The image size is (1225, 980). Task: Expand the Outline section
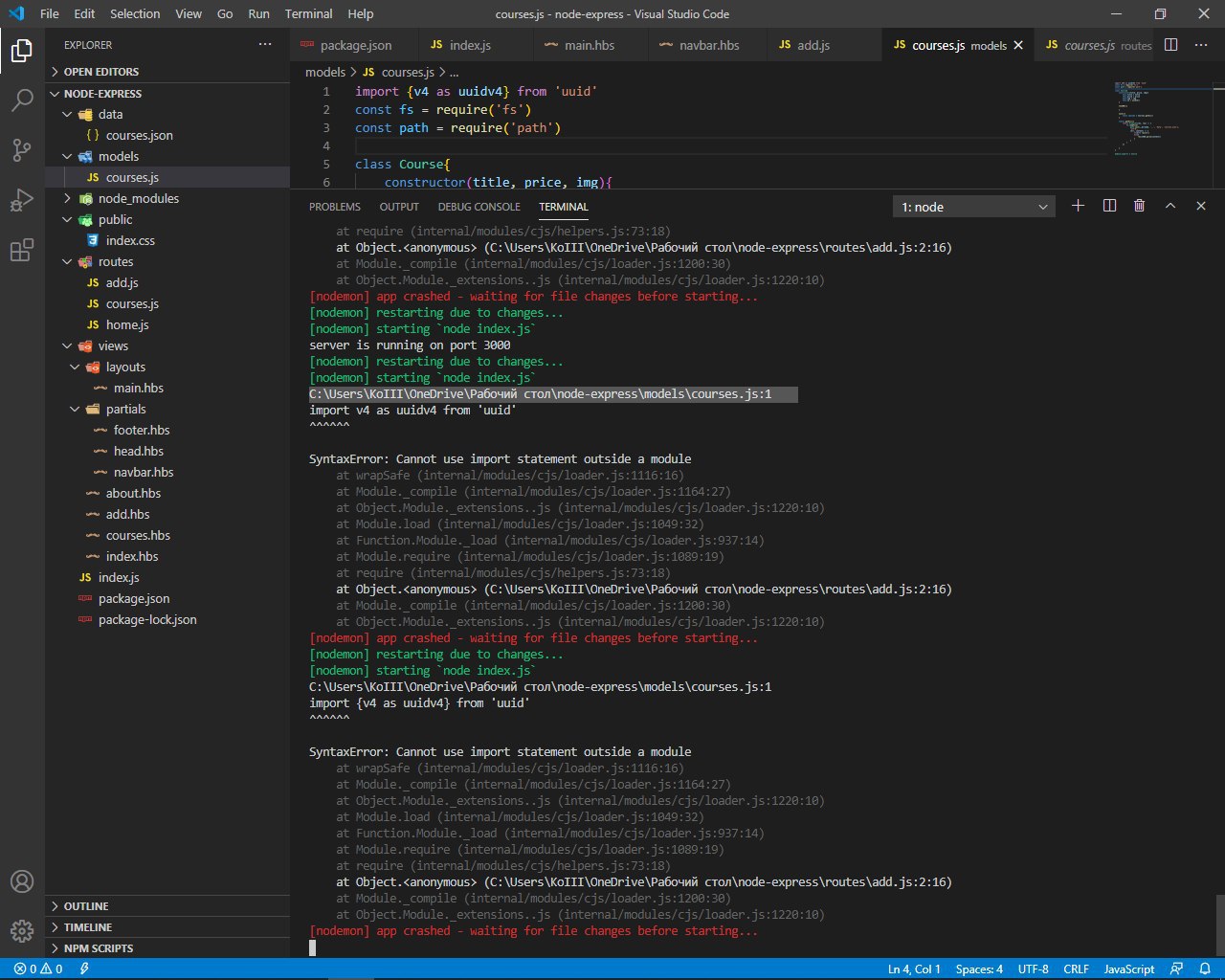point(167,906)
